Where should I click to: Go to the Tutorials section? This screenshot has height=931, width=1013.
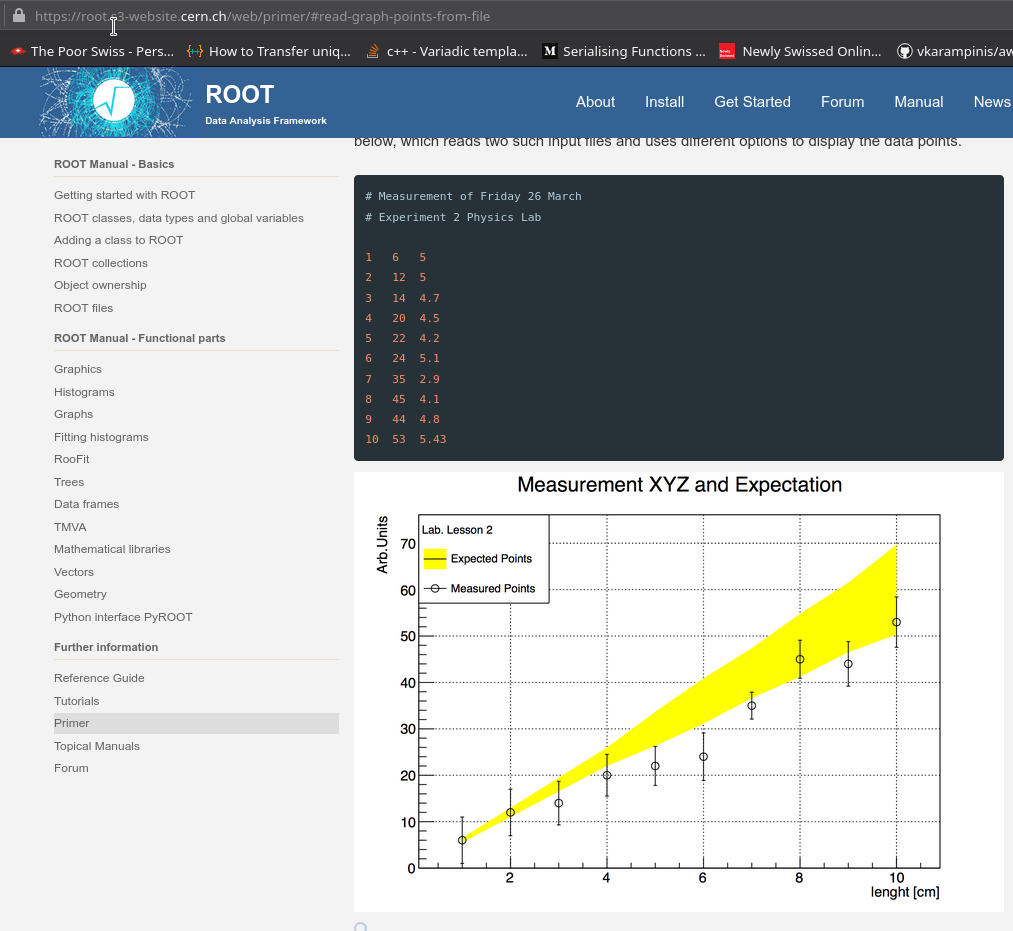tap(76, 701)
